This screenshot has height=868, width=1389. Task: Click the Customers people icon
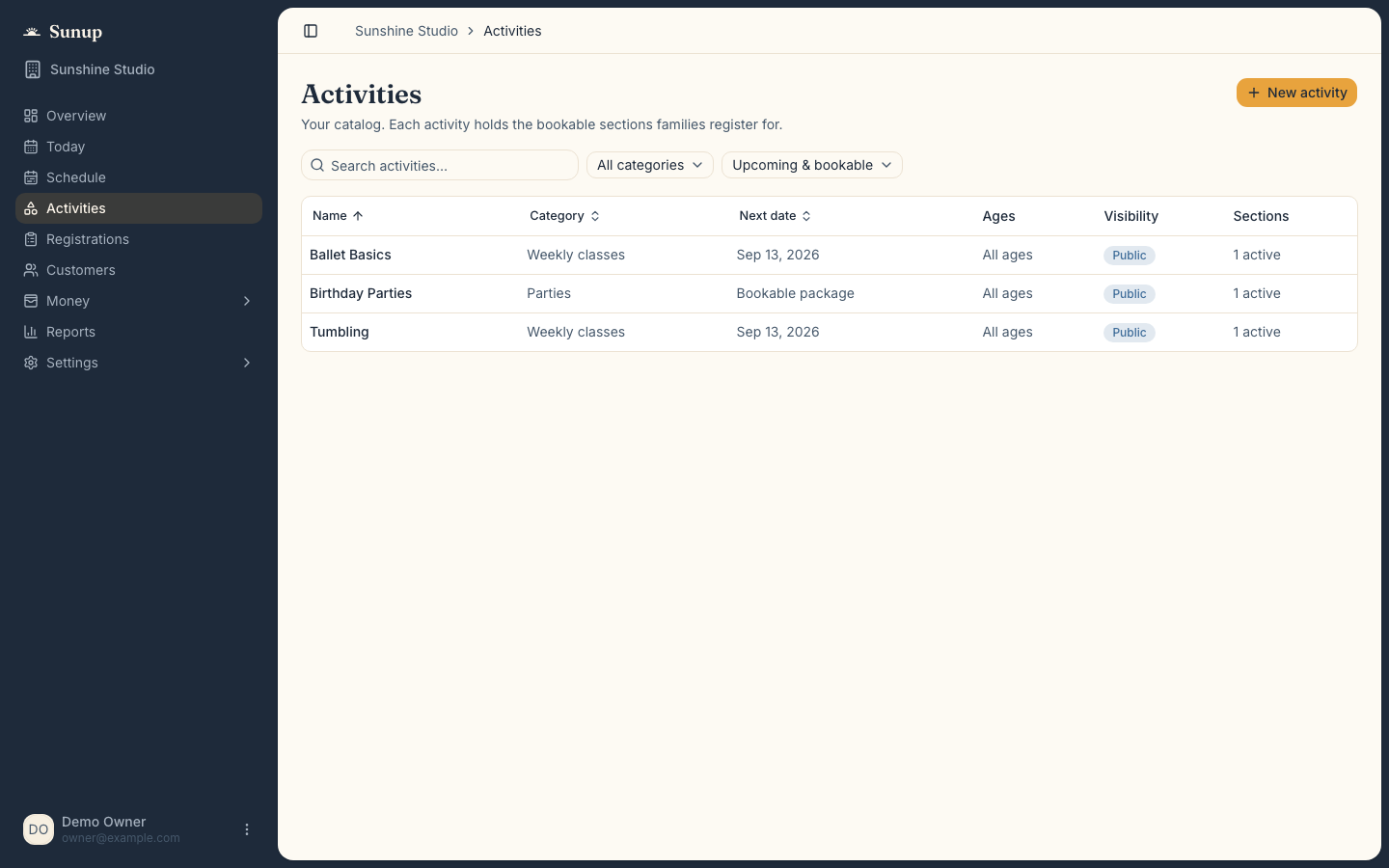(x=31, y=270)
